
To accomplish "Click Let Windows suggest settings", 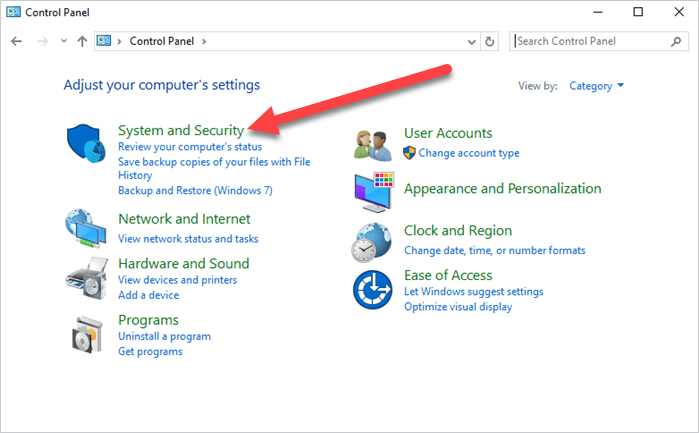I will 474,292.
